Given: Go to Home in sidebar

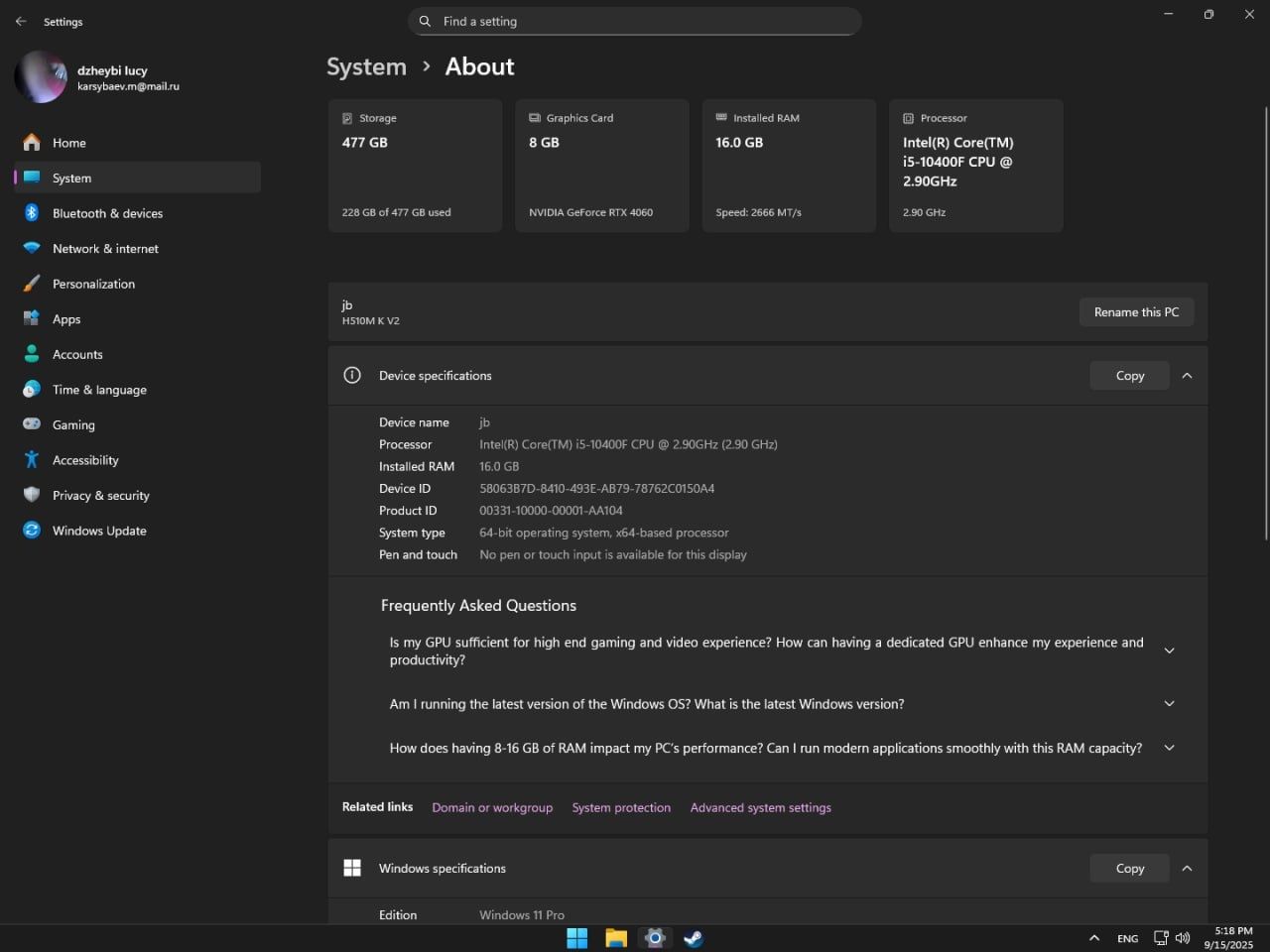Looking at the screenshot, I should [137, 143].
